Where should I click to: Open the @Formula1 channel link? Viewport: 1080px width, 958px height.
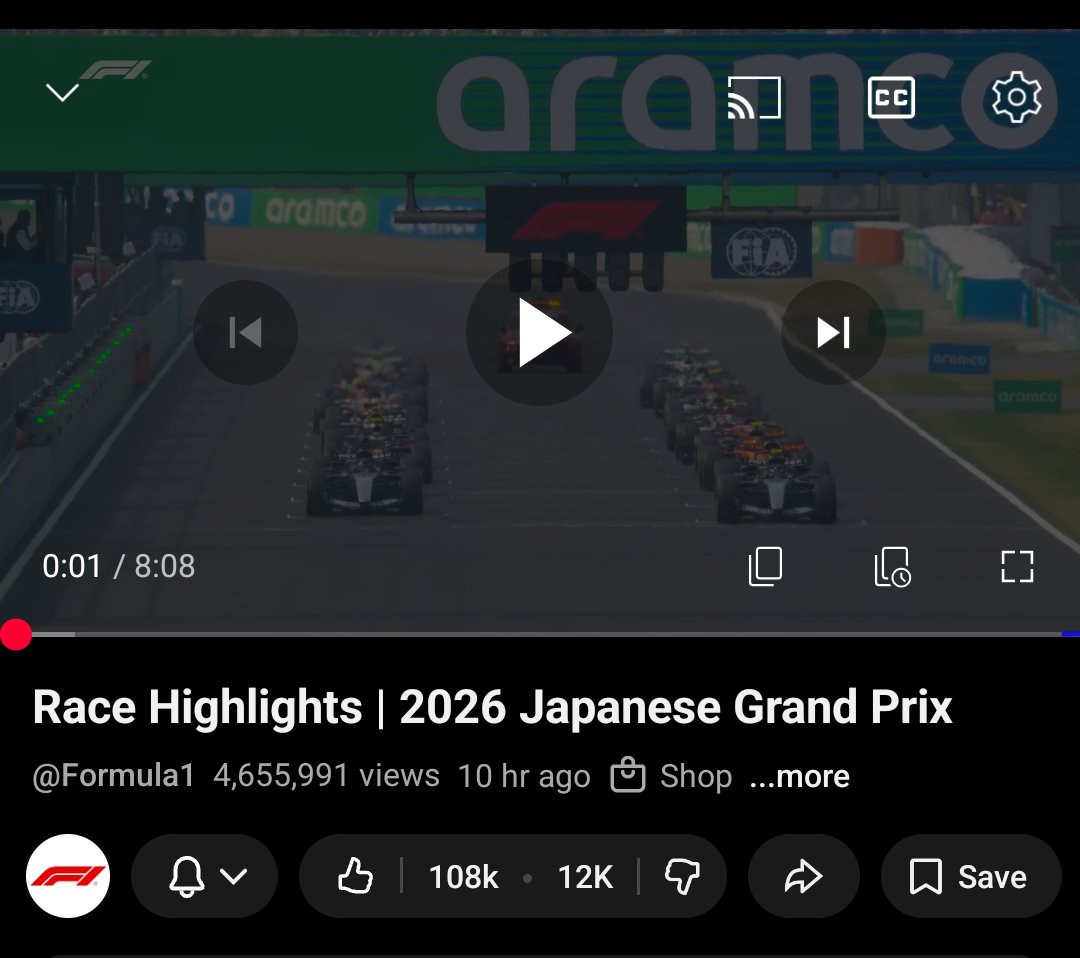(114, 776)
